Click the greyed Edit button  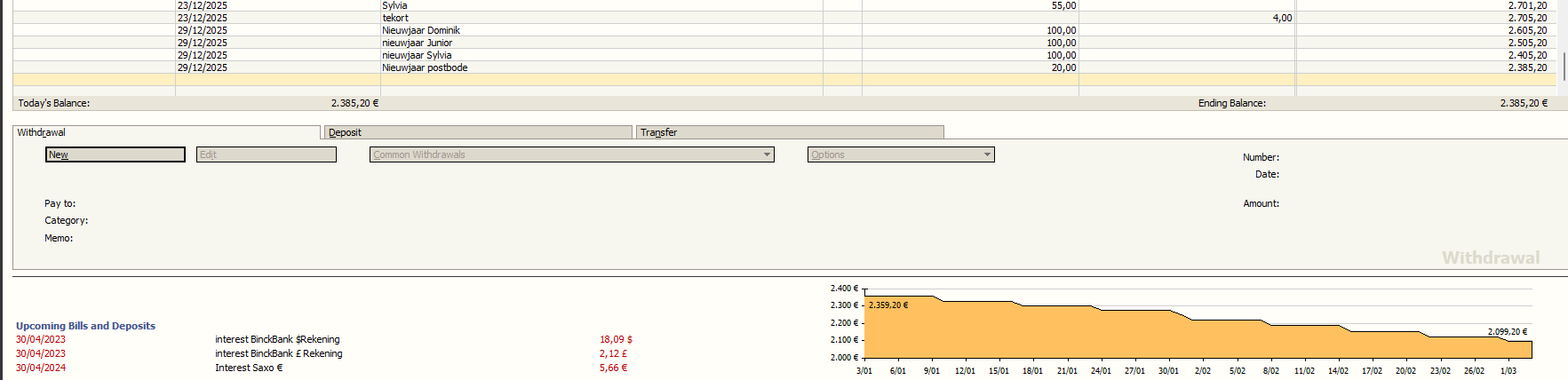click(x=267, y=154)
